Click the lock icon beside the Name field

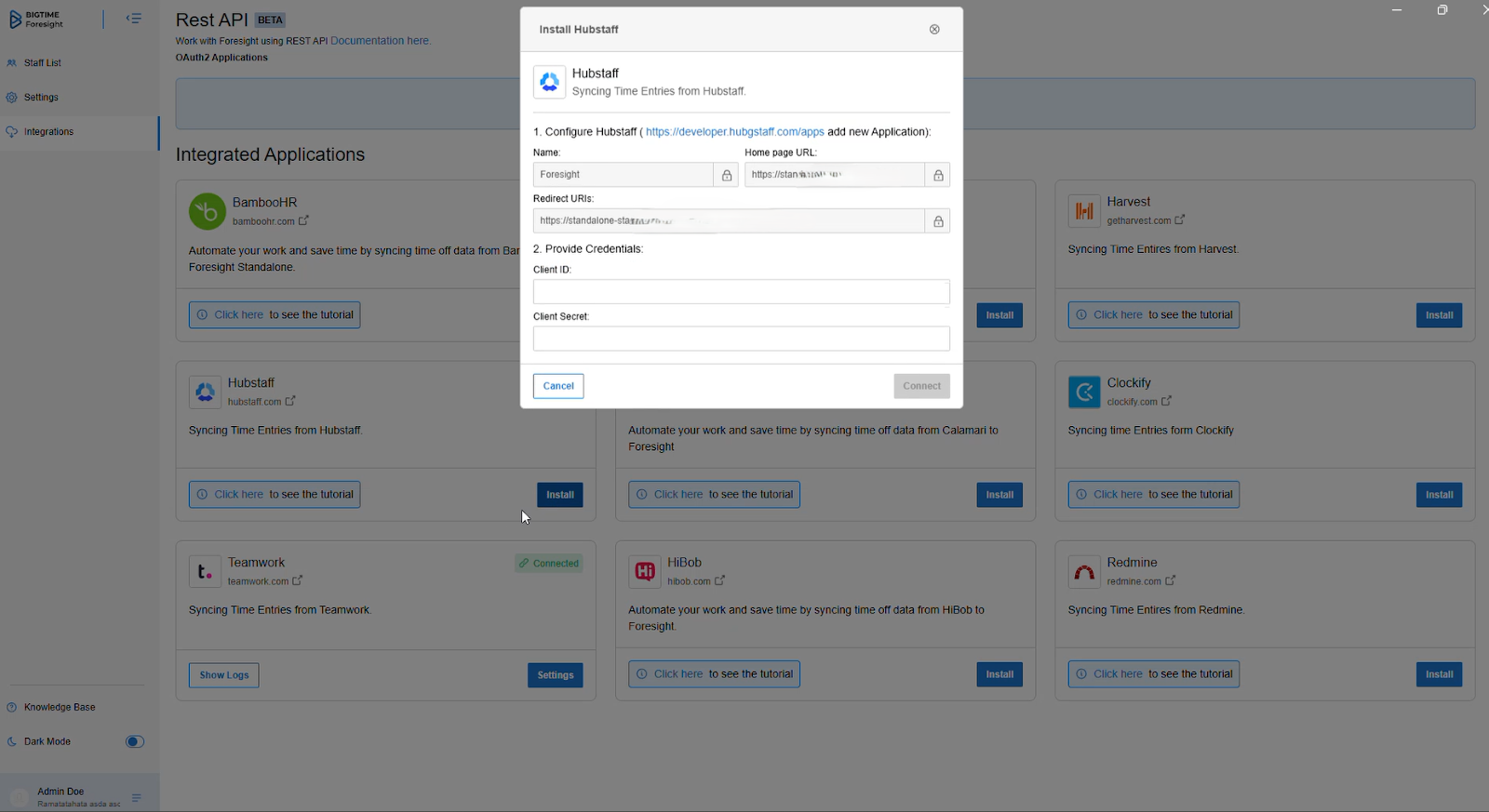point(727,175)
